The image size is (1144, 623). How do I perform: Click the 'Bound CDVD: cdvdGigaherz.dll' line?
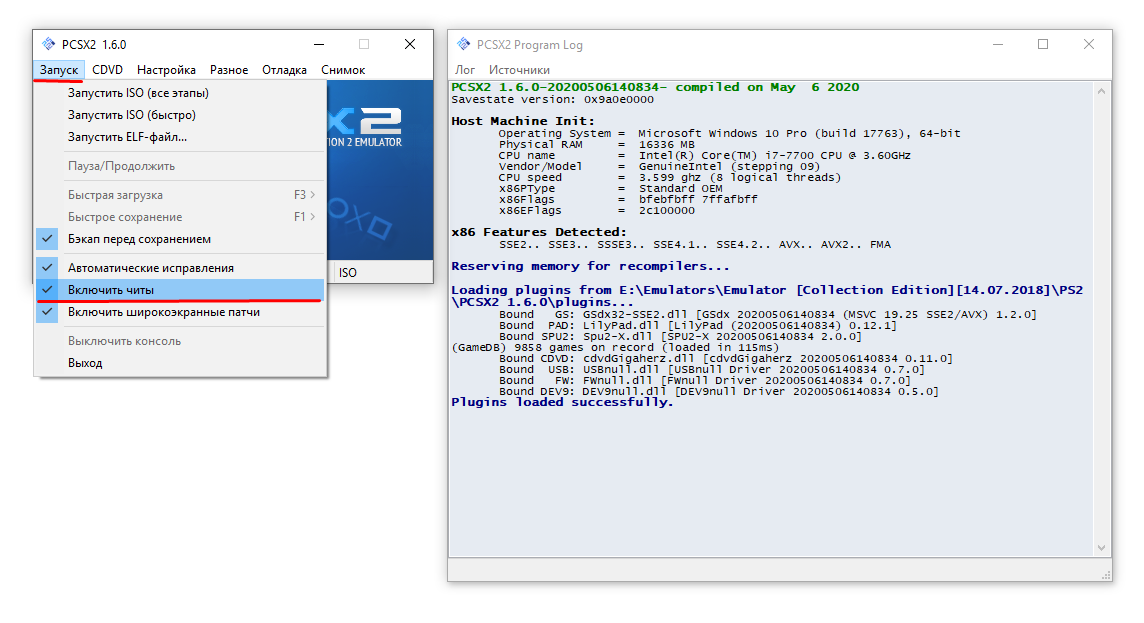click(x=726, y=358)
